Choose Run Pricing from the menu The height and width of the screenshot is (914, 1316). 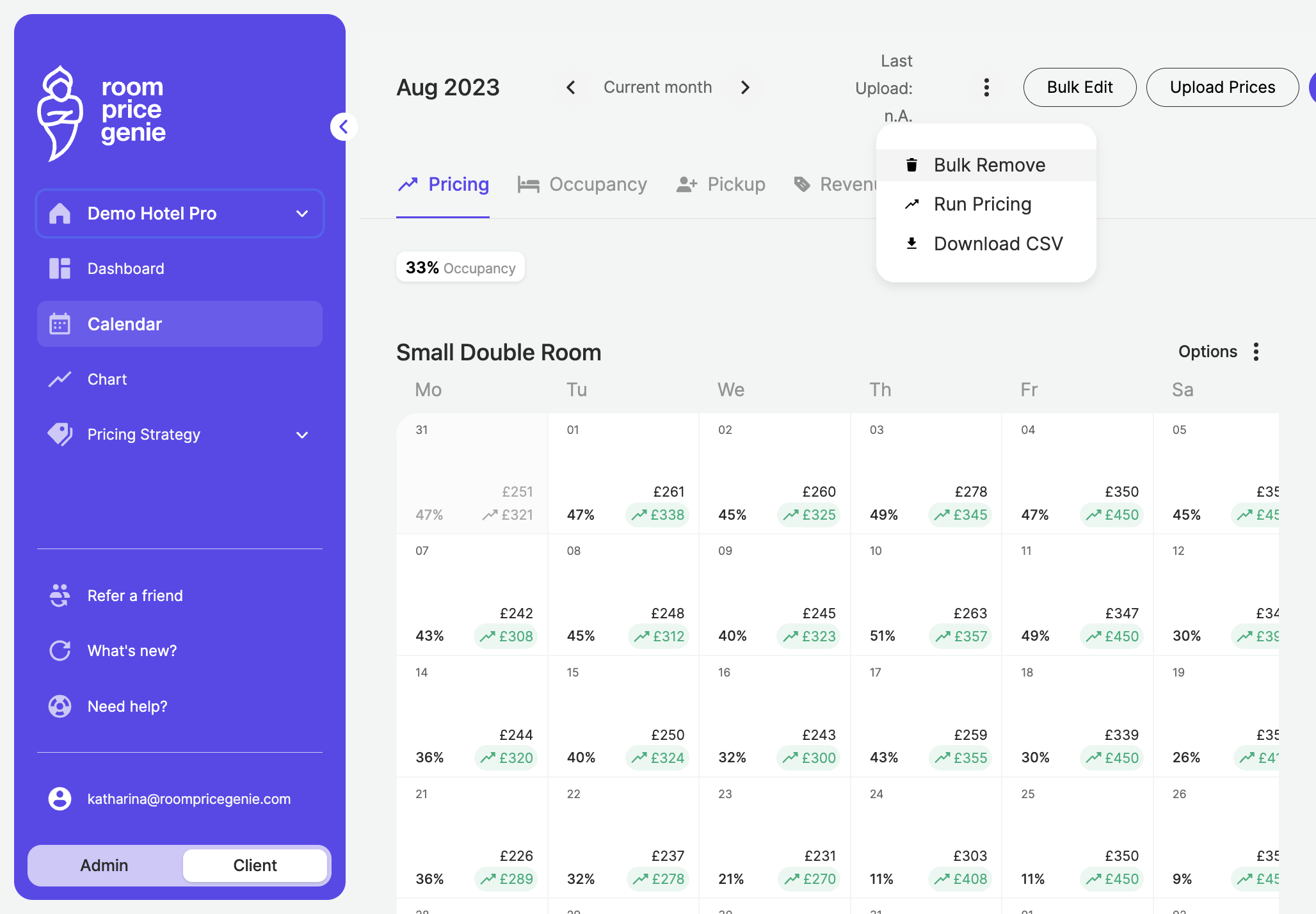click(x=986, y=204)
